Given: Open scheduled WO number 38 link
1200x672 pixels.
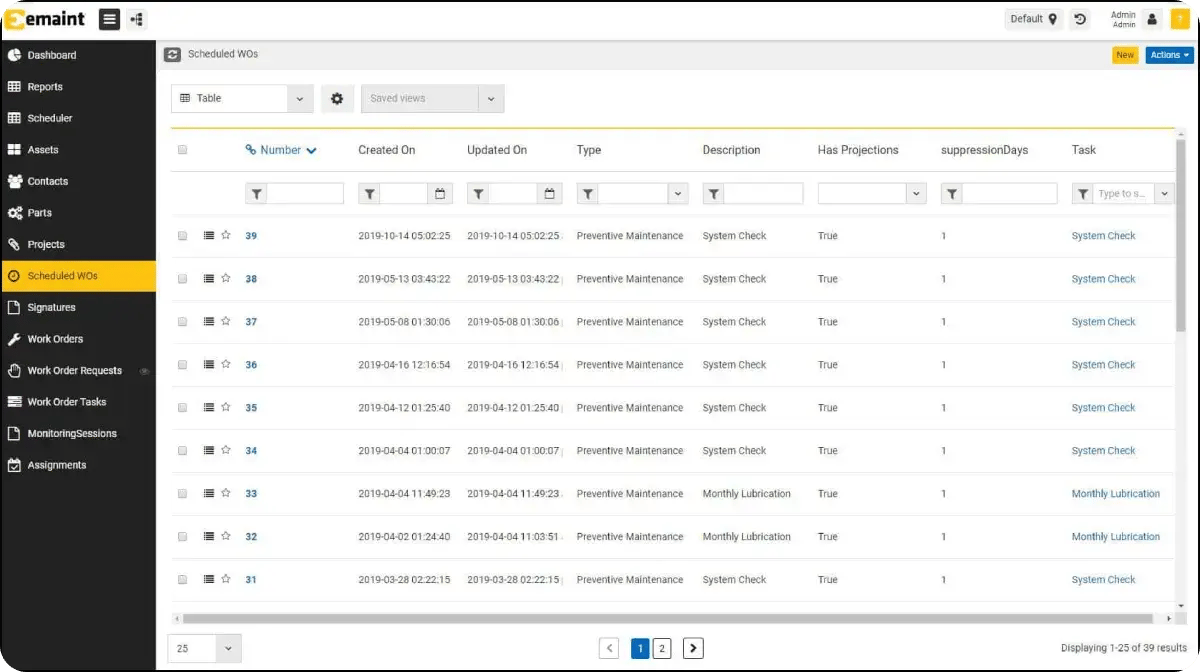Looking at the screenshot, I should pos(251,279).
